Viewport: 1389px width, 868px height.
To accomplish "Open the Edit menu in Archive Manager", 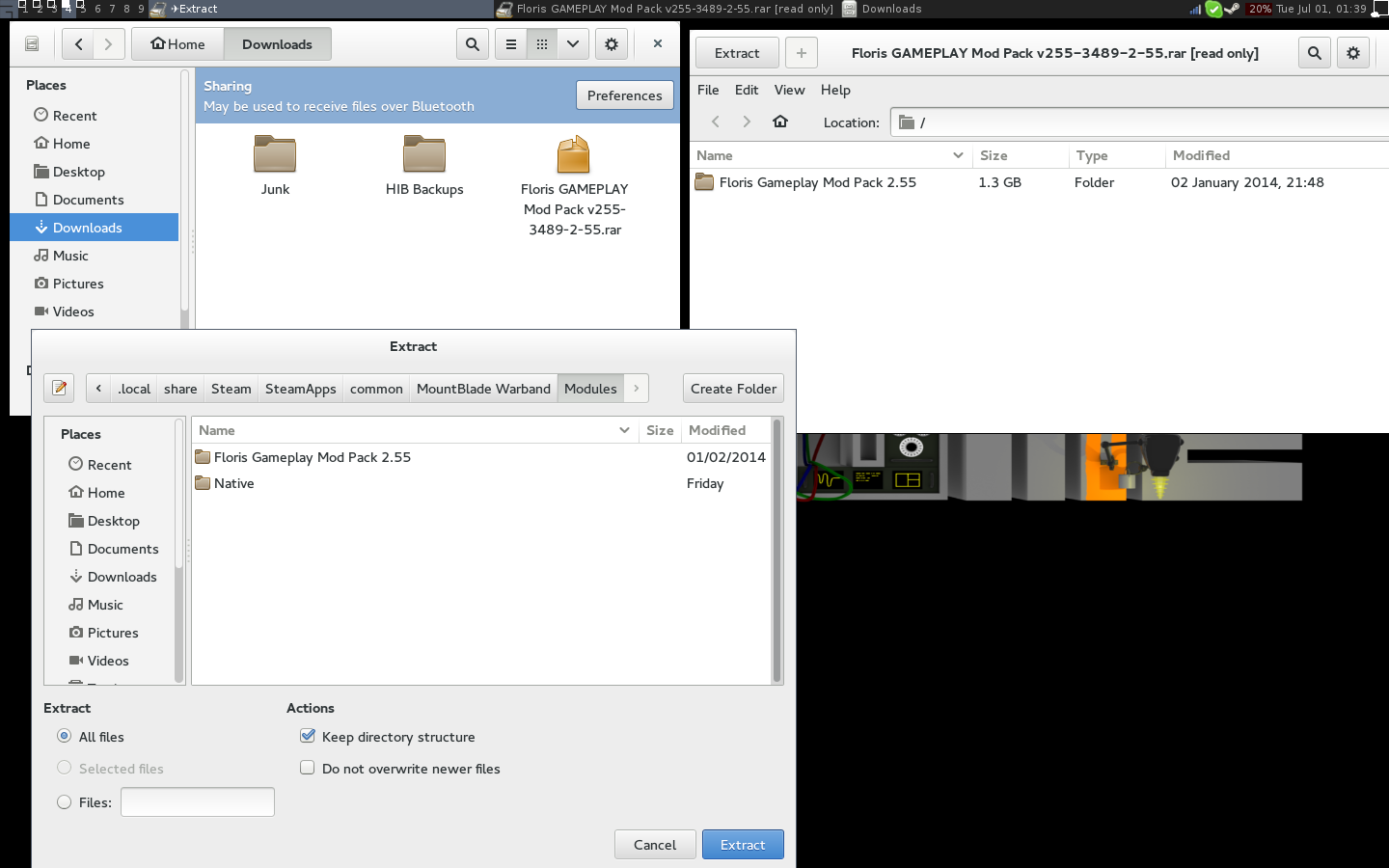I will pyautogui.click(x=747, y=90).
